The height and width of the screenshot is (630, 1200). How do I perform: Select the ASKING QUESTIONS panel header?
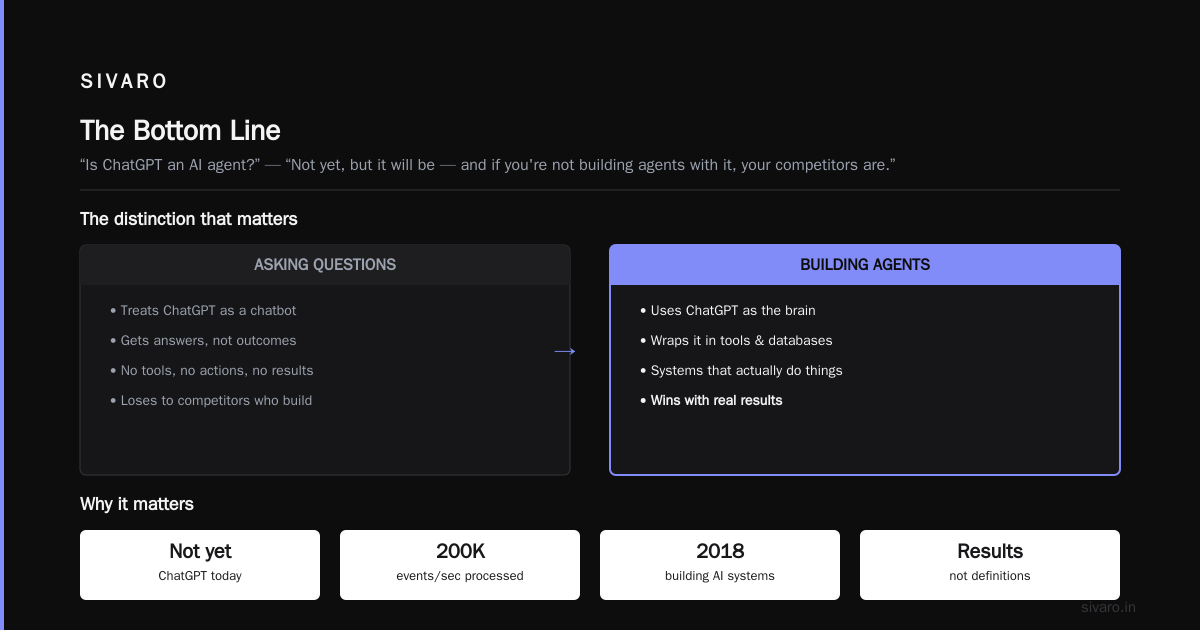click(x=325, y=265)
